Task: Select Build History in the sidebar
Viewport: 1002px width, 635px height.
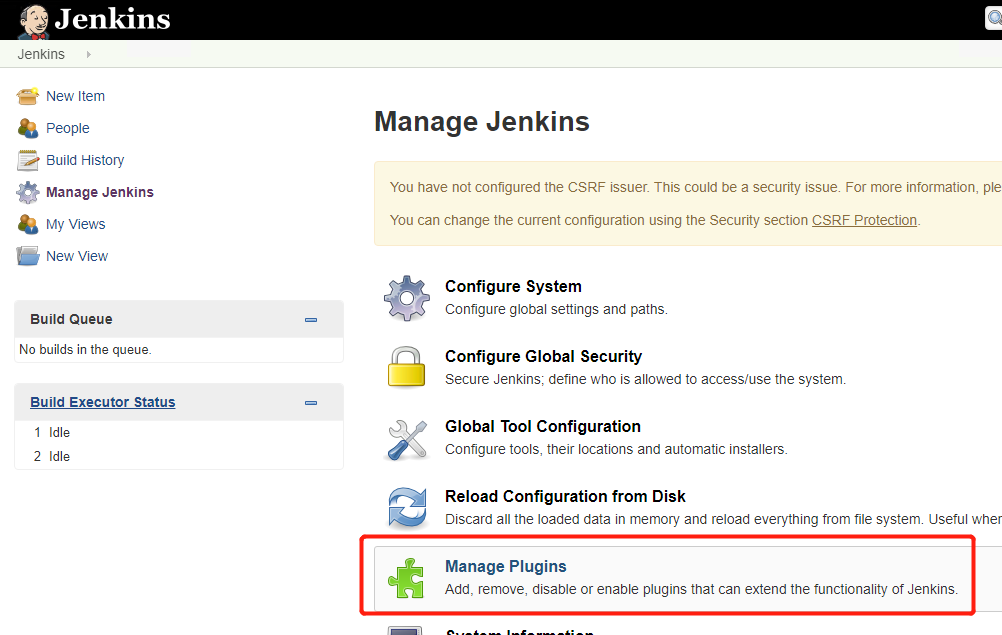Action: click(85, 160)
